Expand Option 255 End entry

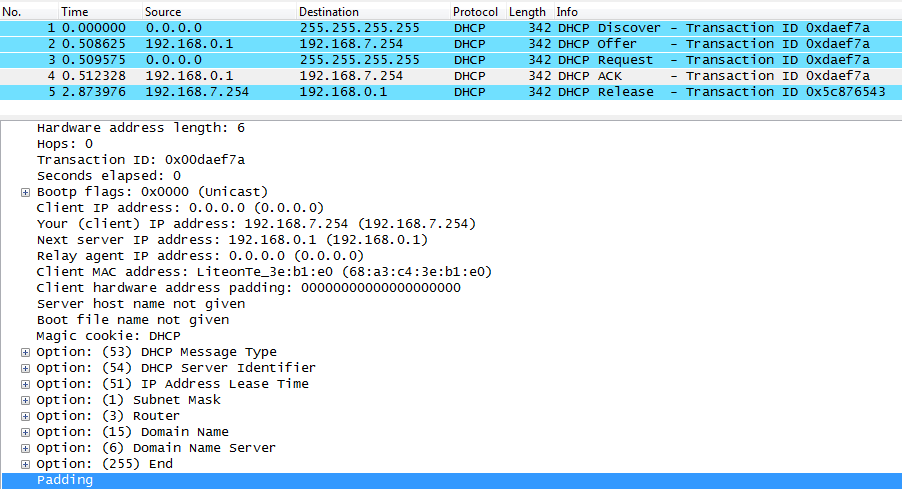(x=25, y=464)
